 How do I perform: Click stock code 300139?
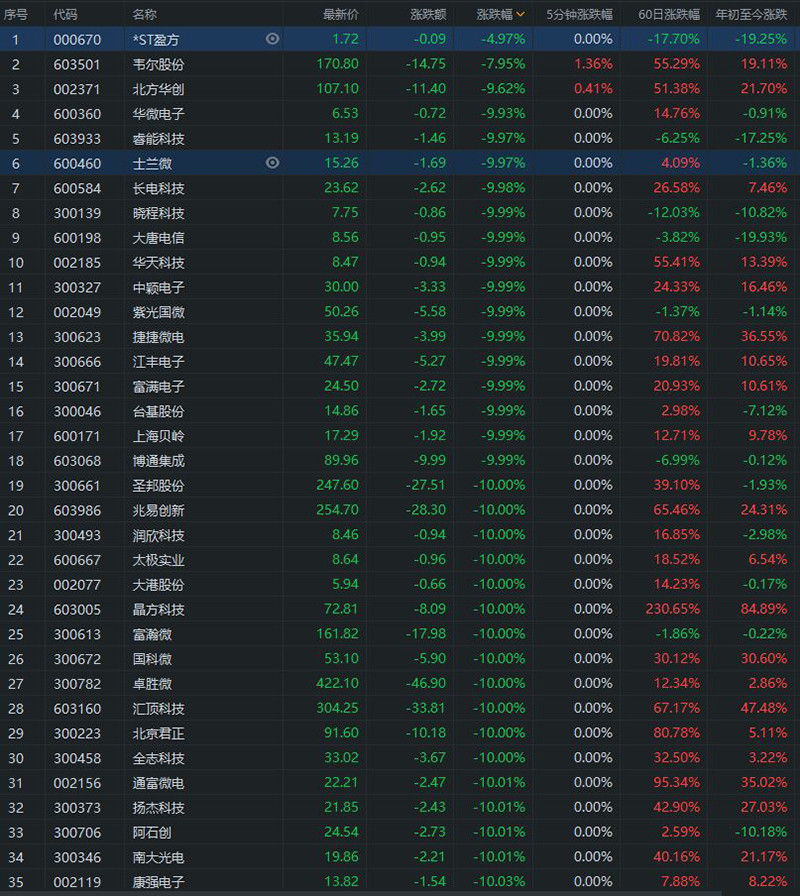[x=77, y=213]
